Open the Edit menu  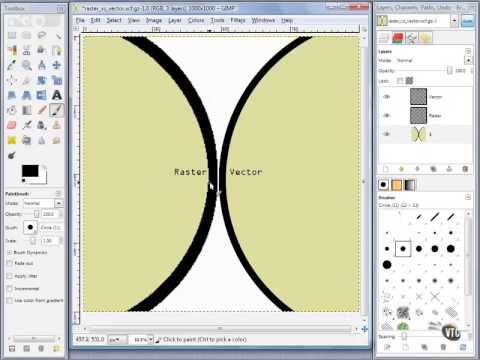coord(95,20)
